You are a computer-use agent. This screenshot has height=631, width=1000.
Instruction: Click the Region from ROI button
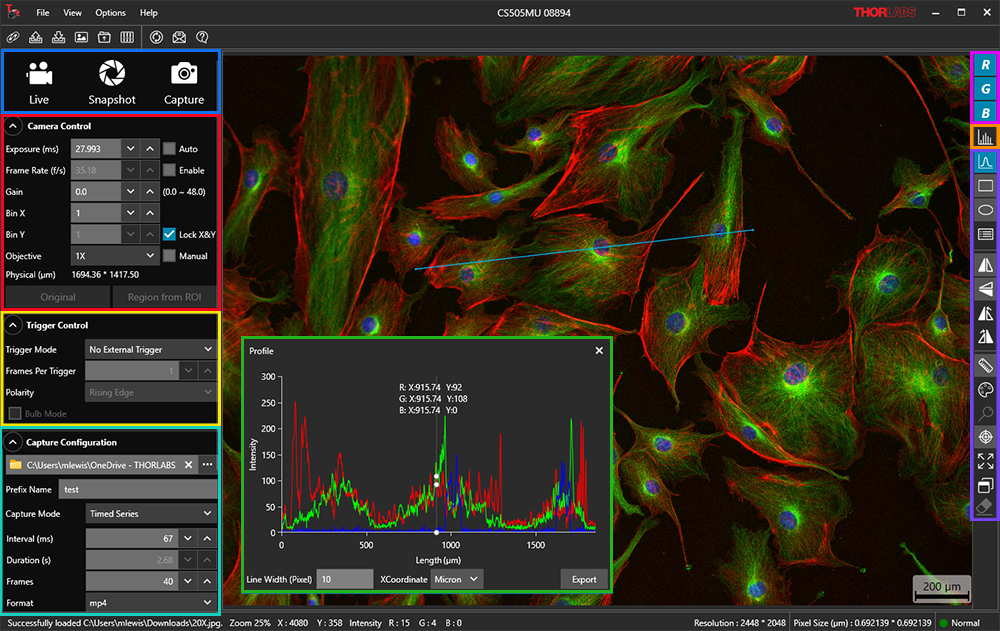point(165,297)
